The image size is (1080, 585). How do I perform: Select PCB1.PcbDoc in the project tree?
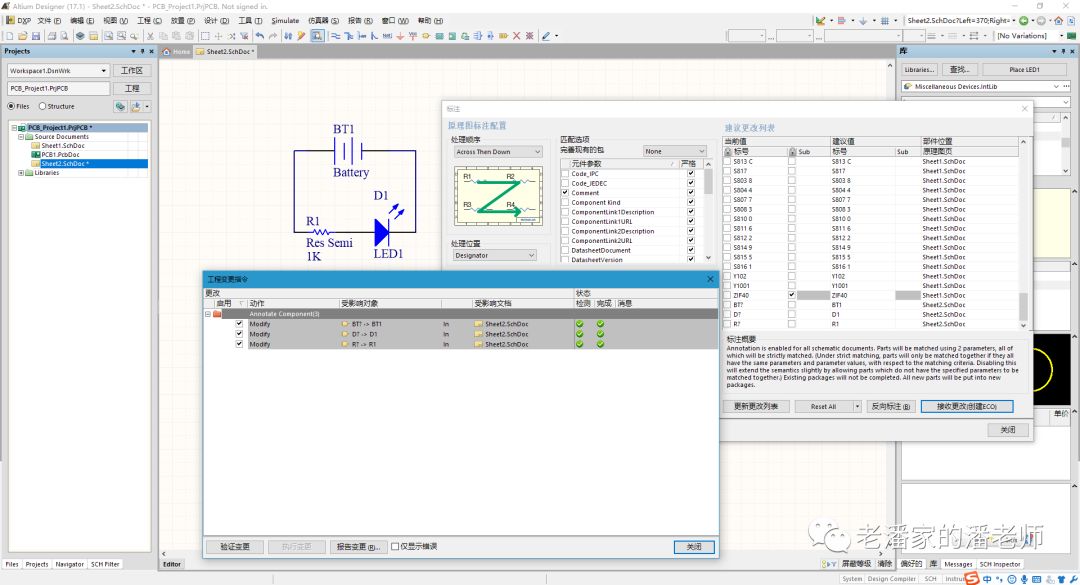pos(60,155)
